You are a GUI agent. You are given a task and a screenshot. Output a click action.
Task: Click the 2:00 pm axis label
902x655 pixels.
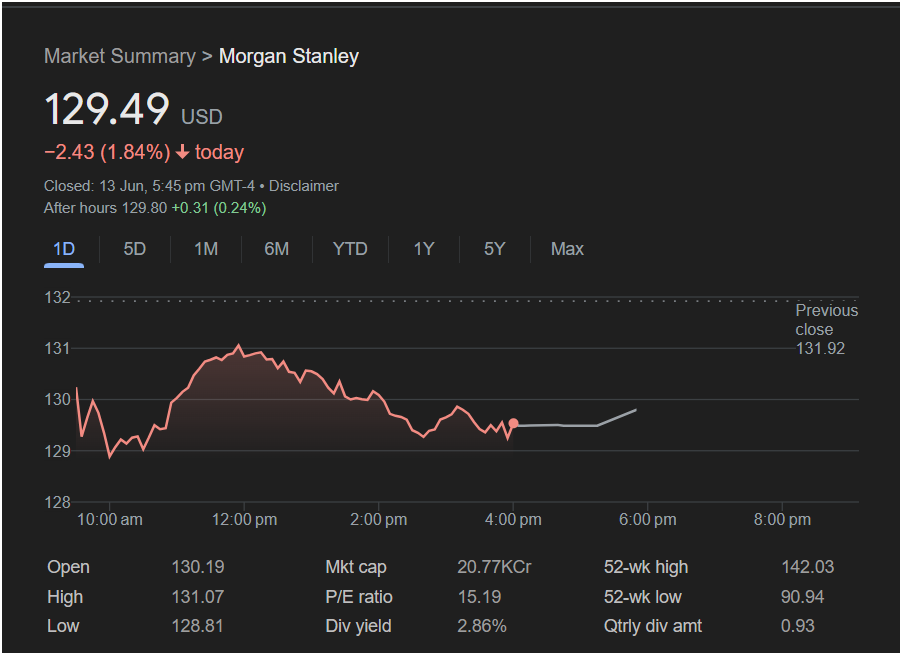379,519
